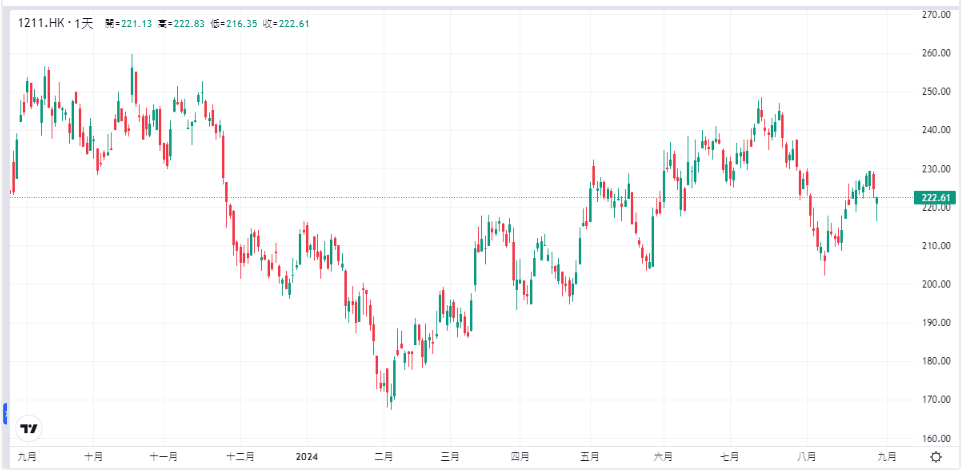Click the 160.00 price axis label

pos(937,438)
